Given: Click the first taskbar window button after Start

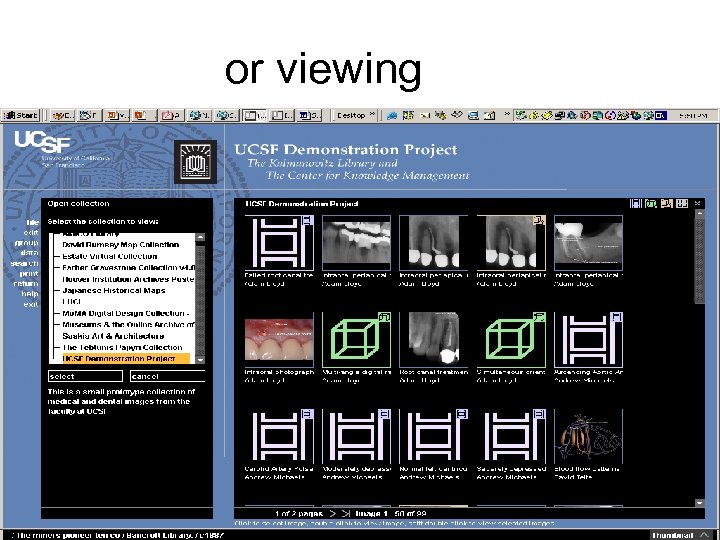Looking at the screenshot, I should pos(62,115).
